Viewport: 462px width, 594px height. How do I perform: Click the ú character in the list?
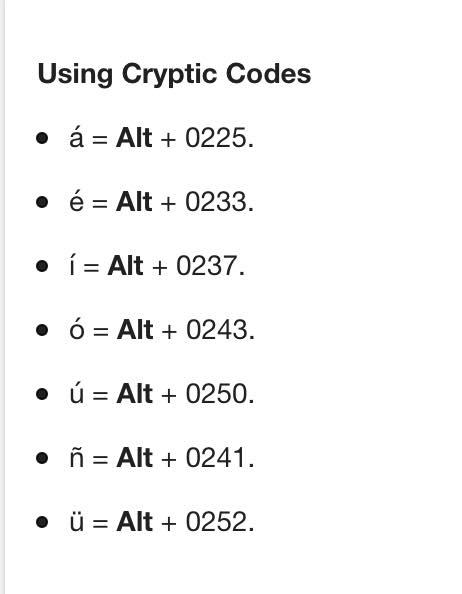click(76, 392)
